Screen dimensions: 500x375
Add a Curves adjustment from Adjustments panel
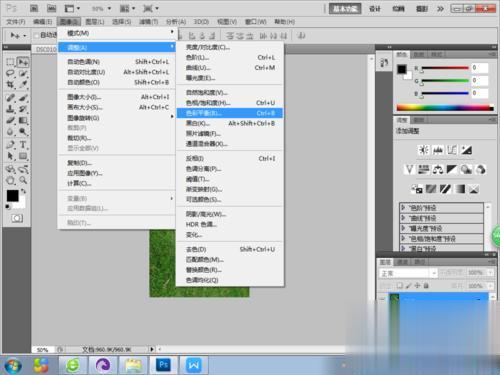pos(452,150)
